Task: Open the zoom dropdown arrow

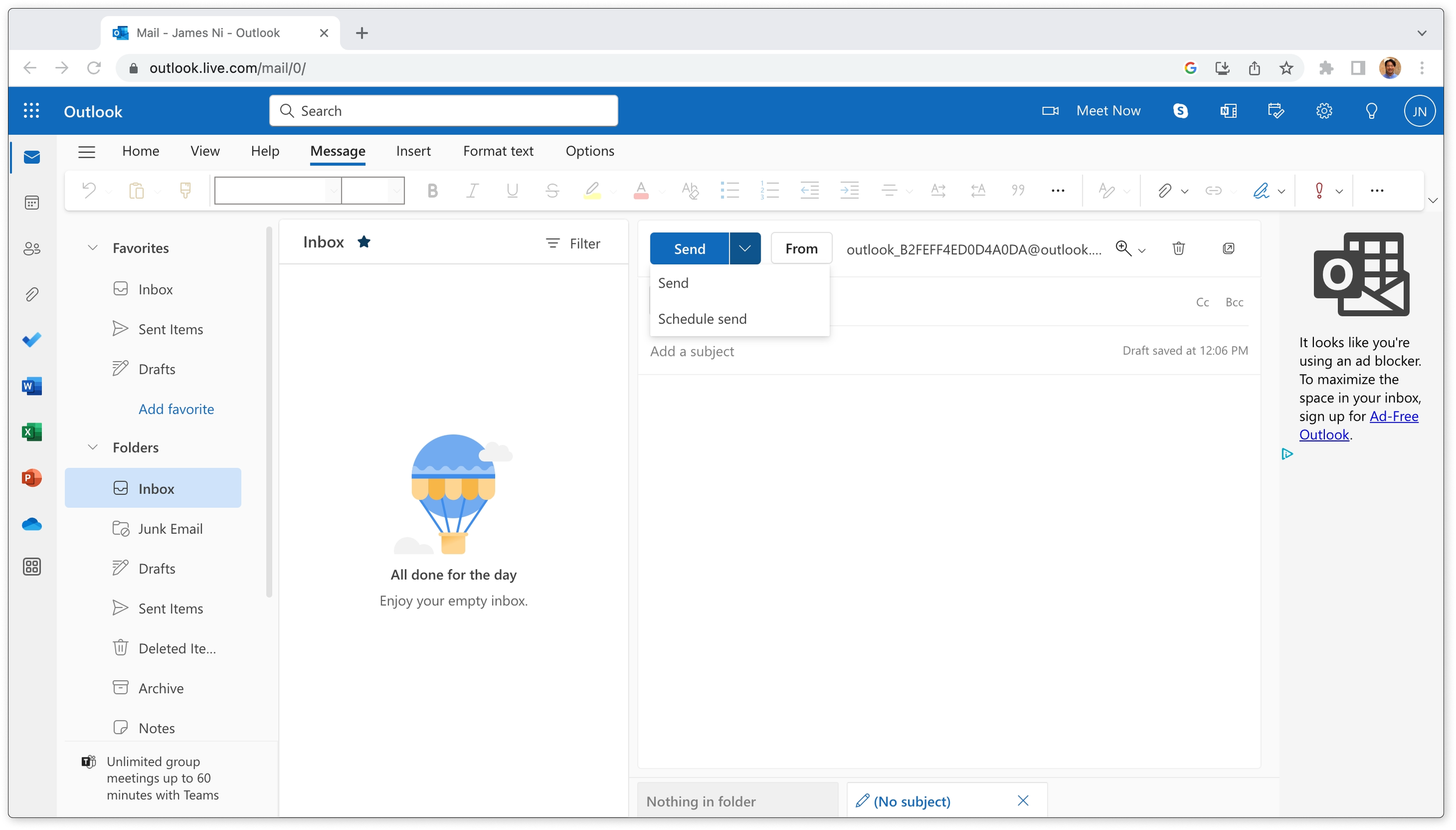Action: pyautogui.click(x=1142, y=250)
